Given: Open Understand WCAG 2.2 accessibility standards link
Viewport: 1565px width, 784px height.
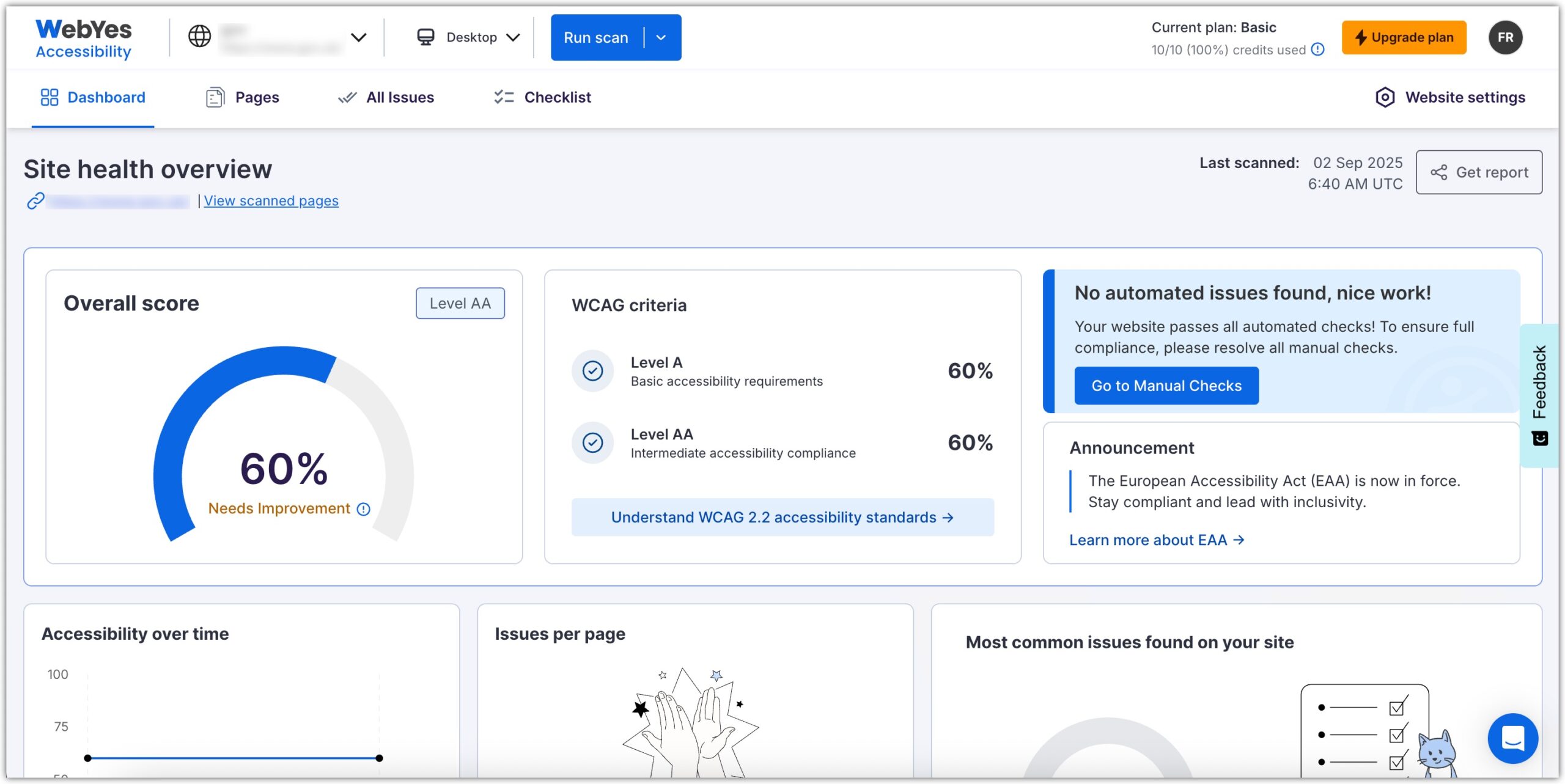Looking at the screenshot, I should 782,517.
